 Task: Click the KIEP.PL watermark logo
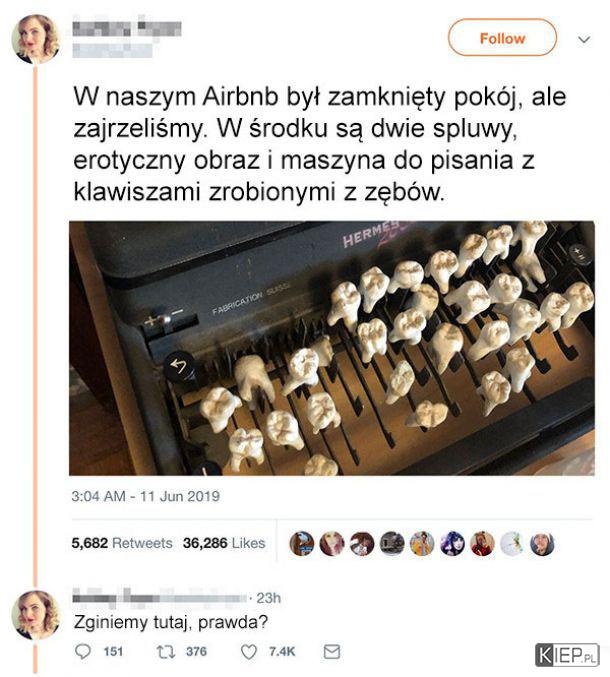pyautogui.click(x=567, y=655)
